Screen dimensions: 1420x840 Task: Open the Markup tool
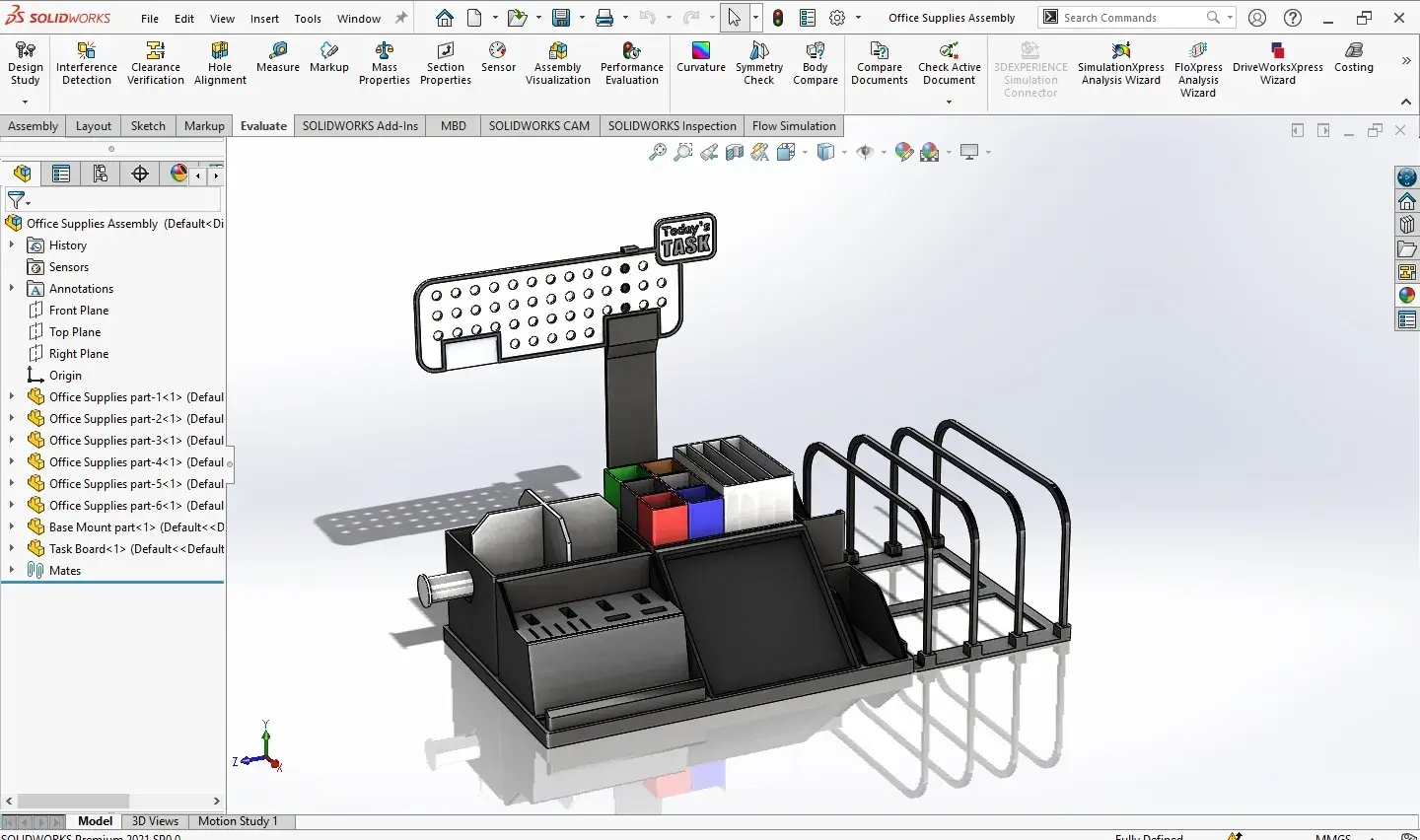point(329,58)
